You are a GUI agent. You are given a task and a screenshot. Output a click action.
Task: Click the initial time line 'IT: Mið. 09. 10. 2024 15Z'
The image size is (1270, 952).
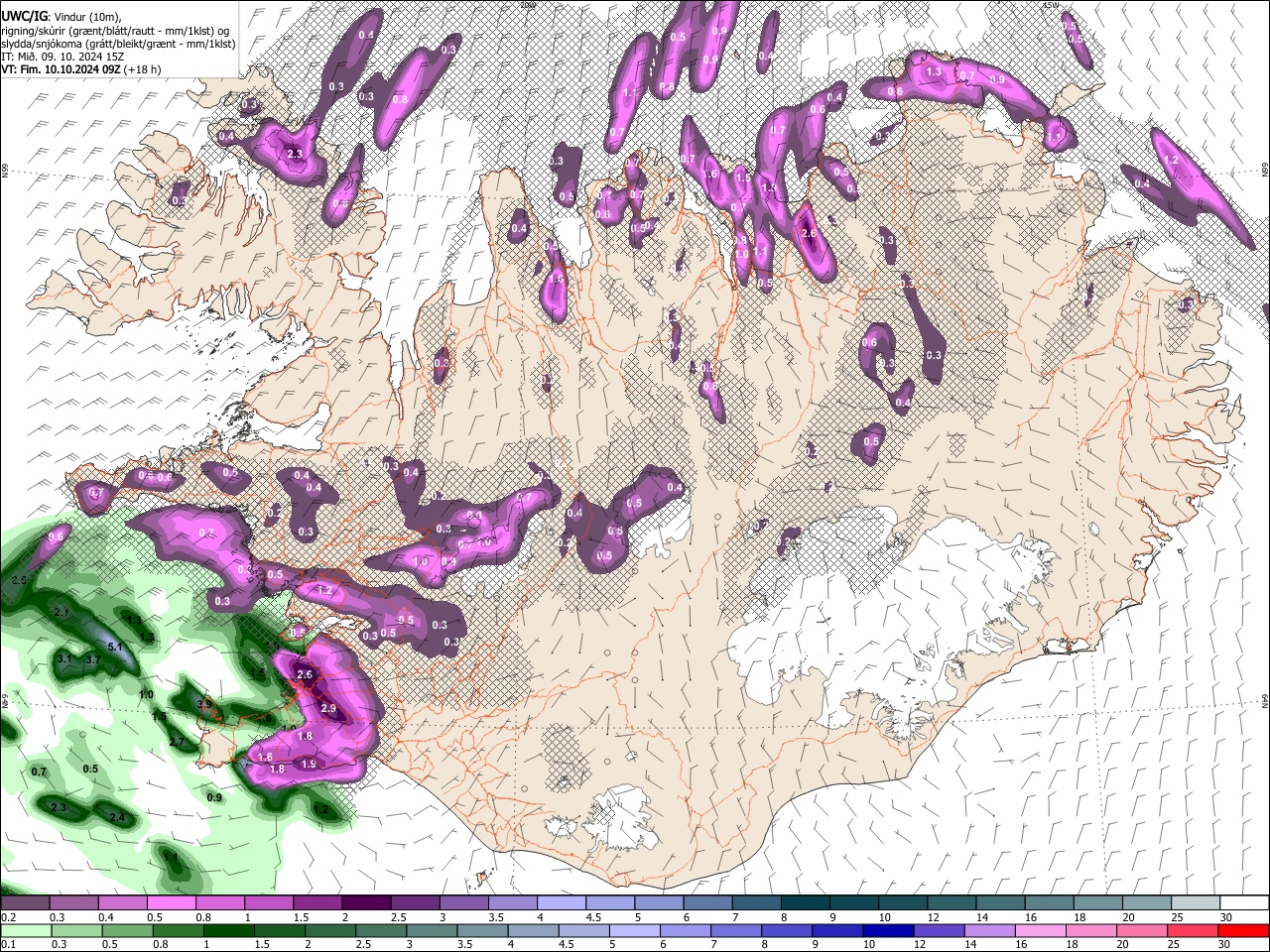[62, 57]
